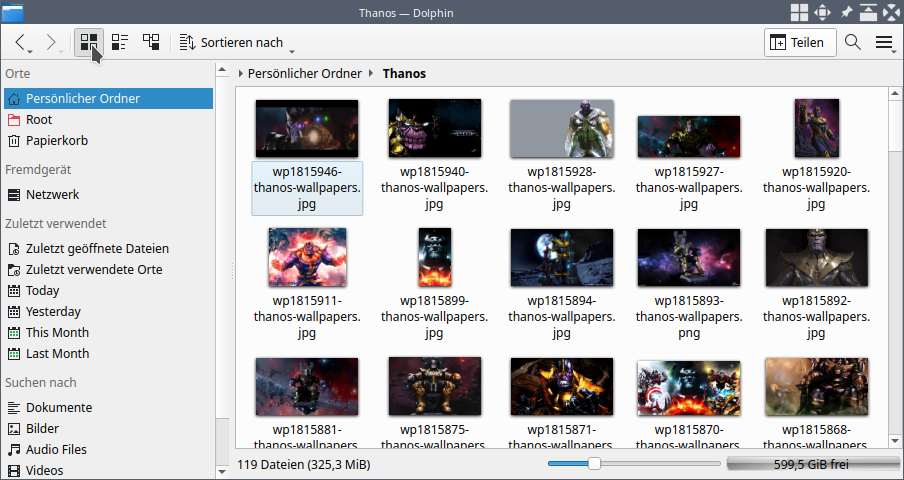Image resolution: width=904 pixels, height=480 pixels.
Task: Click the four-squares grid icon in title bar
Action: coord(799,12)
